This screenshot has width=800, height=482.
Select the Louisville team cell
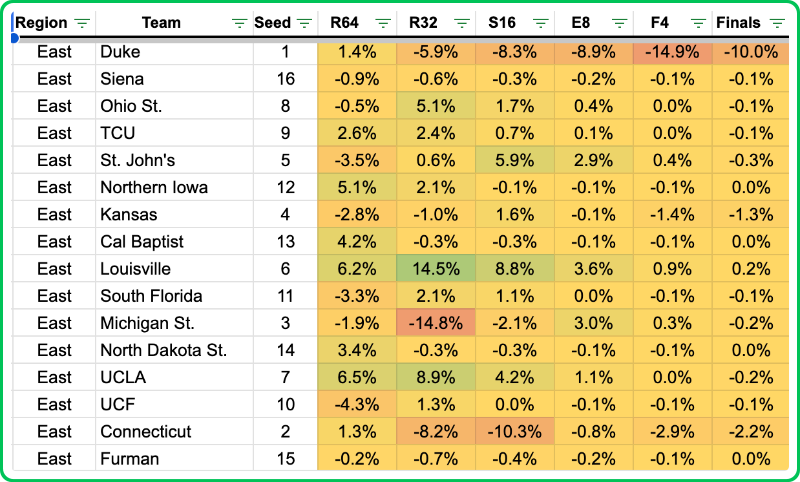tap(173, 269)
